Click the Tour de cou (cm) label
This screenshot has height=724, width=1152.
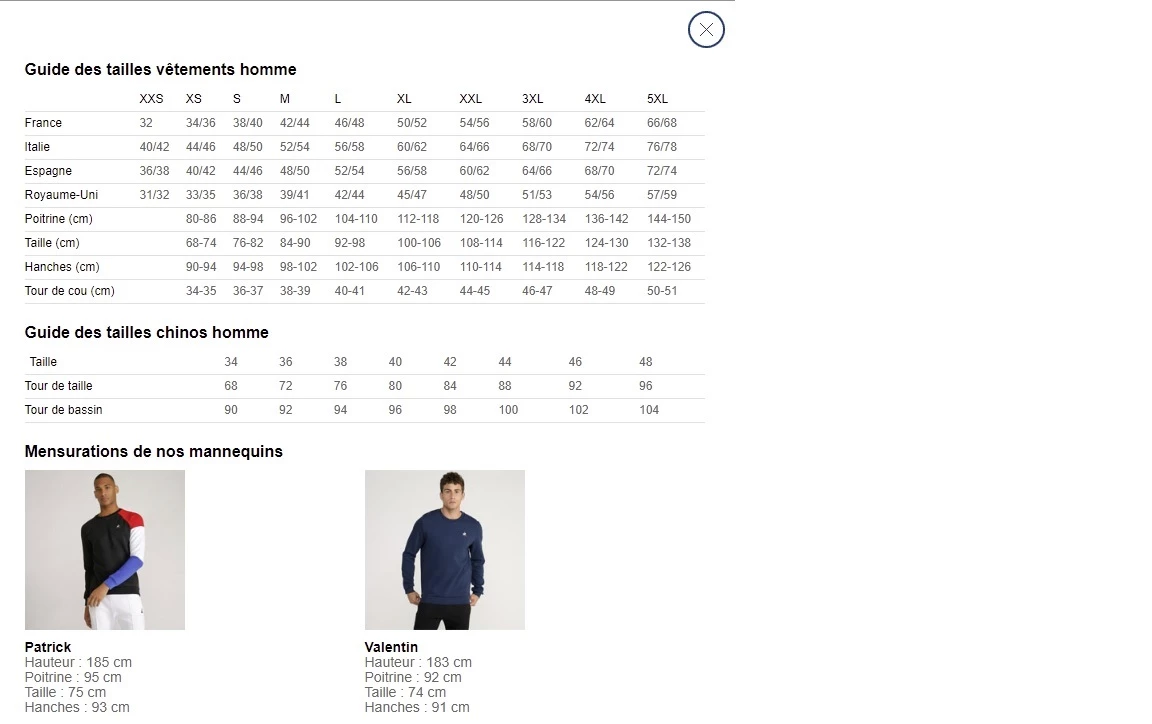point(69,291)
